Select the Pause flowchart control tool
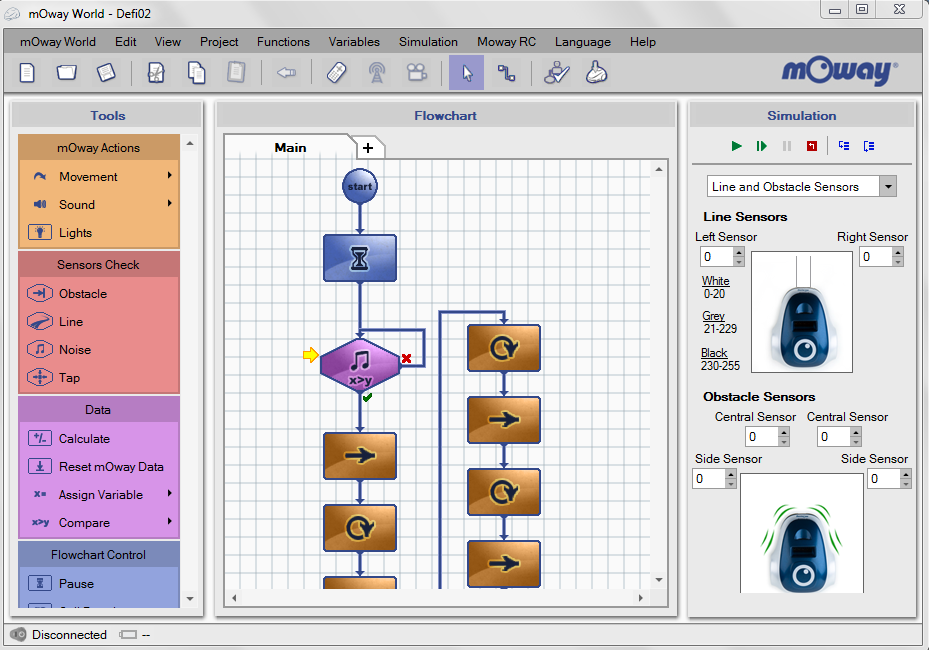Viewport: 929px width, 650px height. (76, 584)
